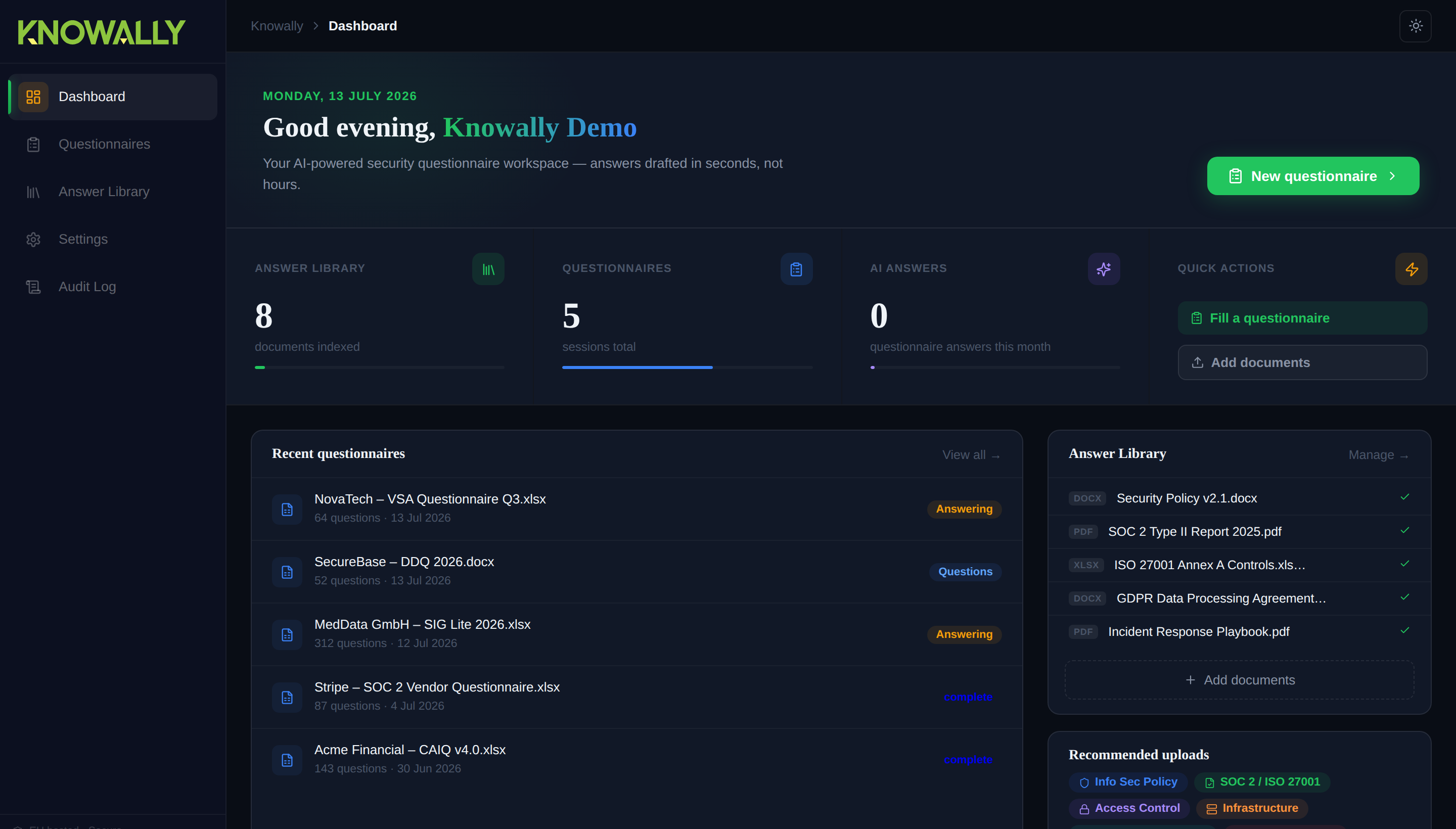Select Info Sec Policy recommended upload tag
This screenshot has width=1456, height=829.
coord(1127,782)
